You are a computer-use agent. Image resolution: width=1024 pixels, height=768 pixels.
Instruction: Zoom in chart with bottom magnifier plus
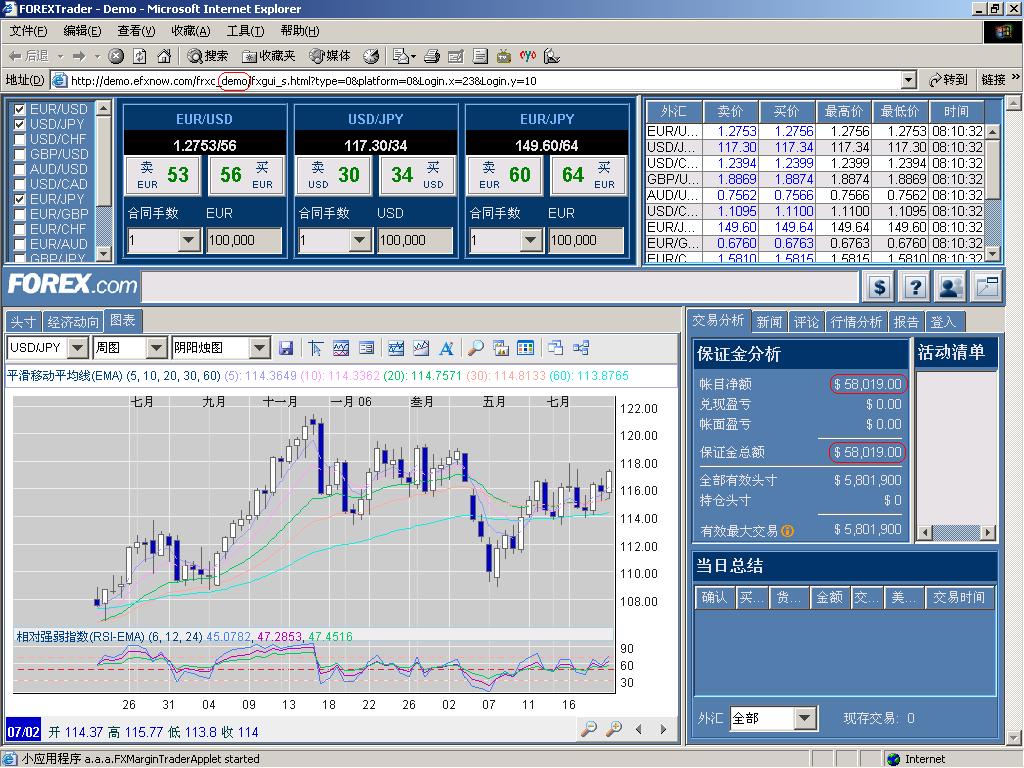click(614, 729)
